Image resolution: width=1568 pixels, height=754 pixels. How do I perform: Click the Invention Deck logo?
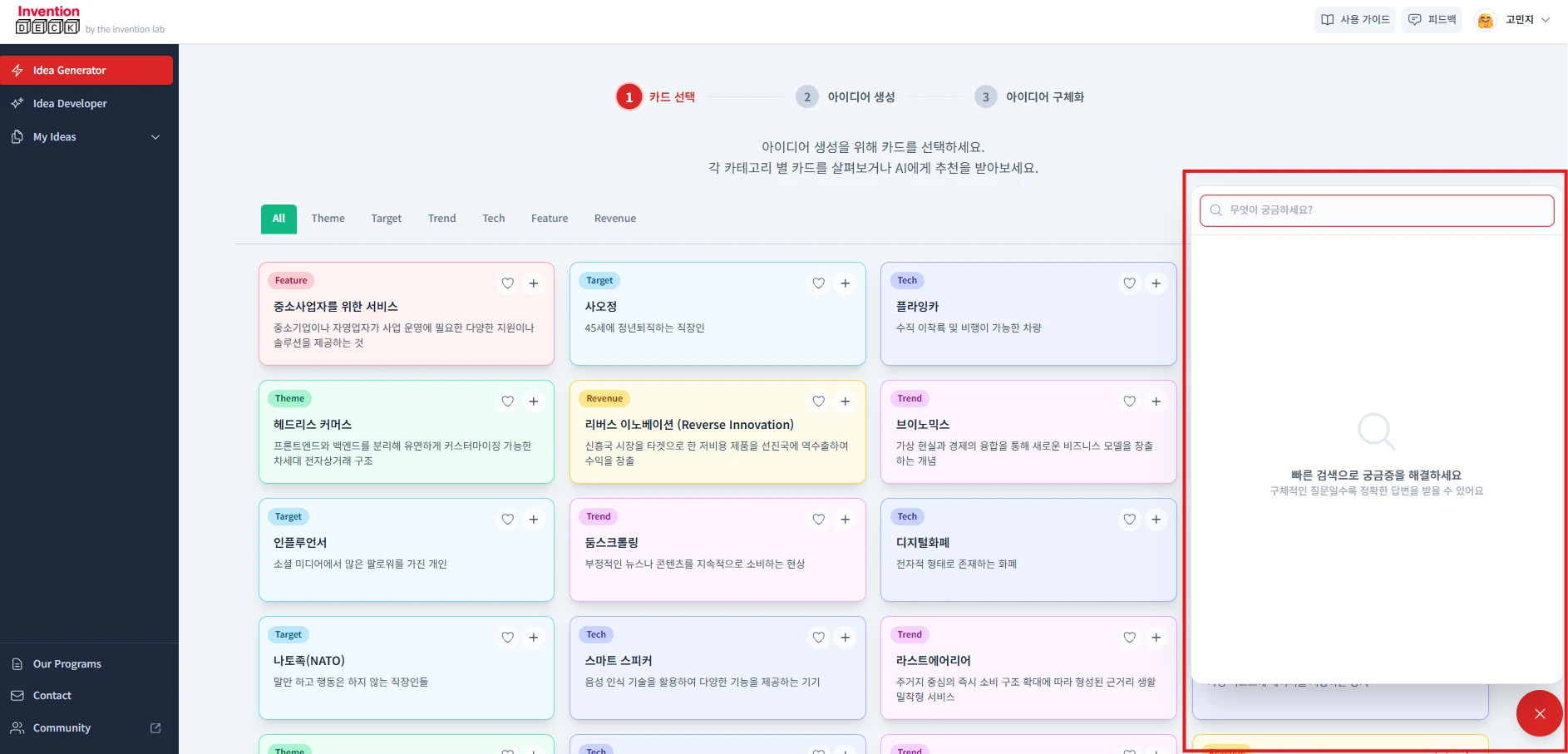(x=48, y=20)
